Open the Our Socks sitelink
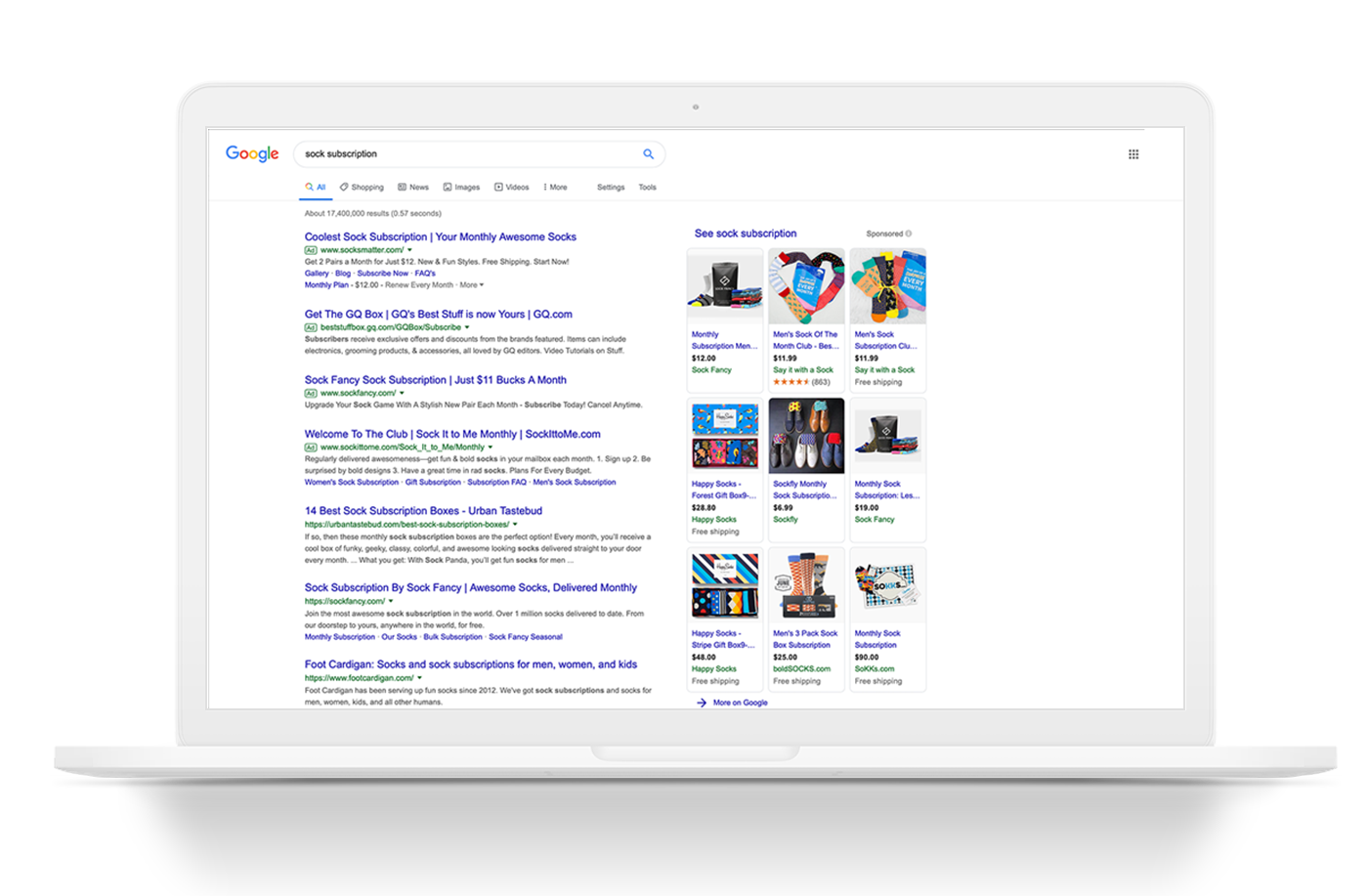This screenshot has height=896, width=1368. tap(399, 637)
